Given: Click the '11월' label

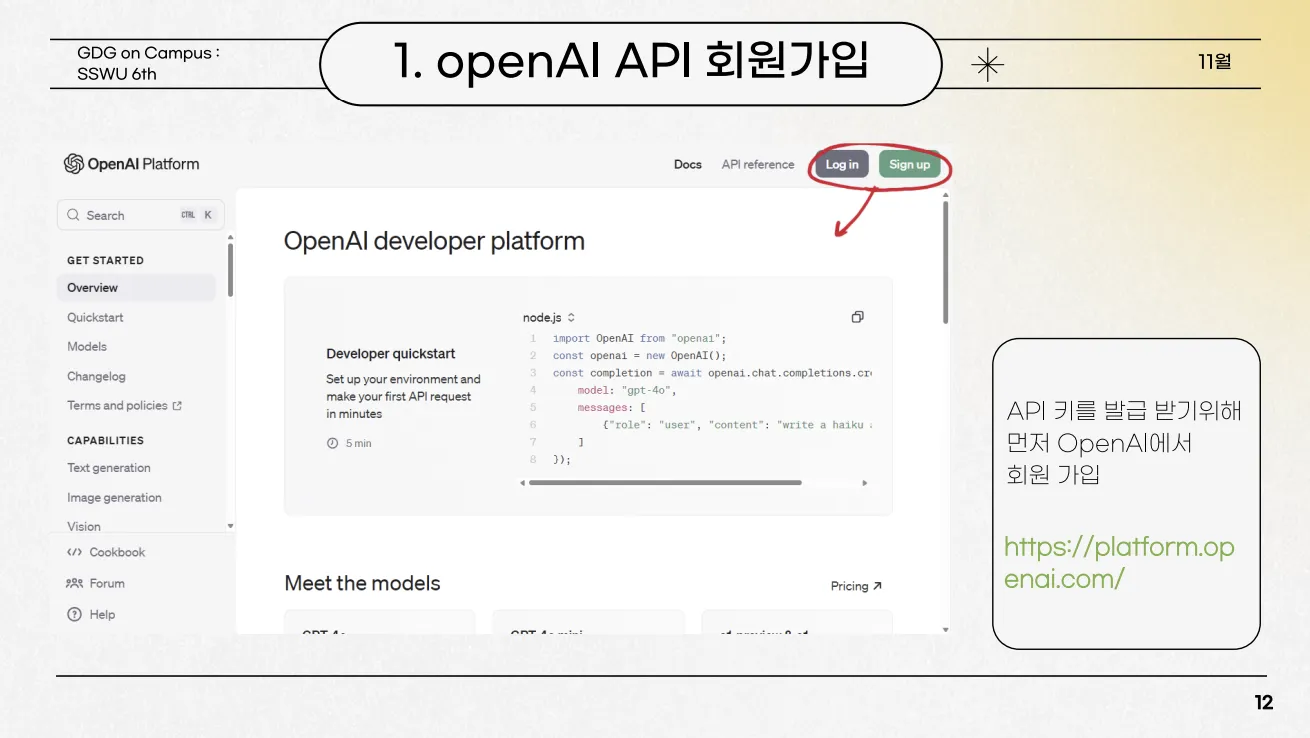Looking at the screenshot, I should pos(1215,62).
